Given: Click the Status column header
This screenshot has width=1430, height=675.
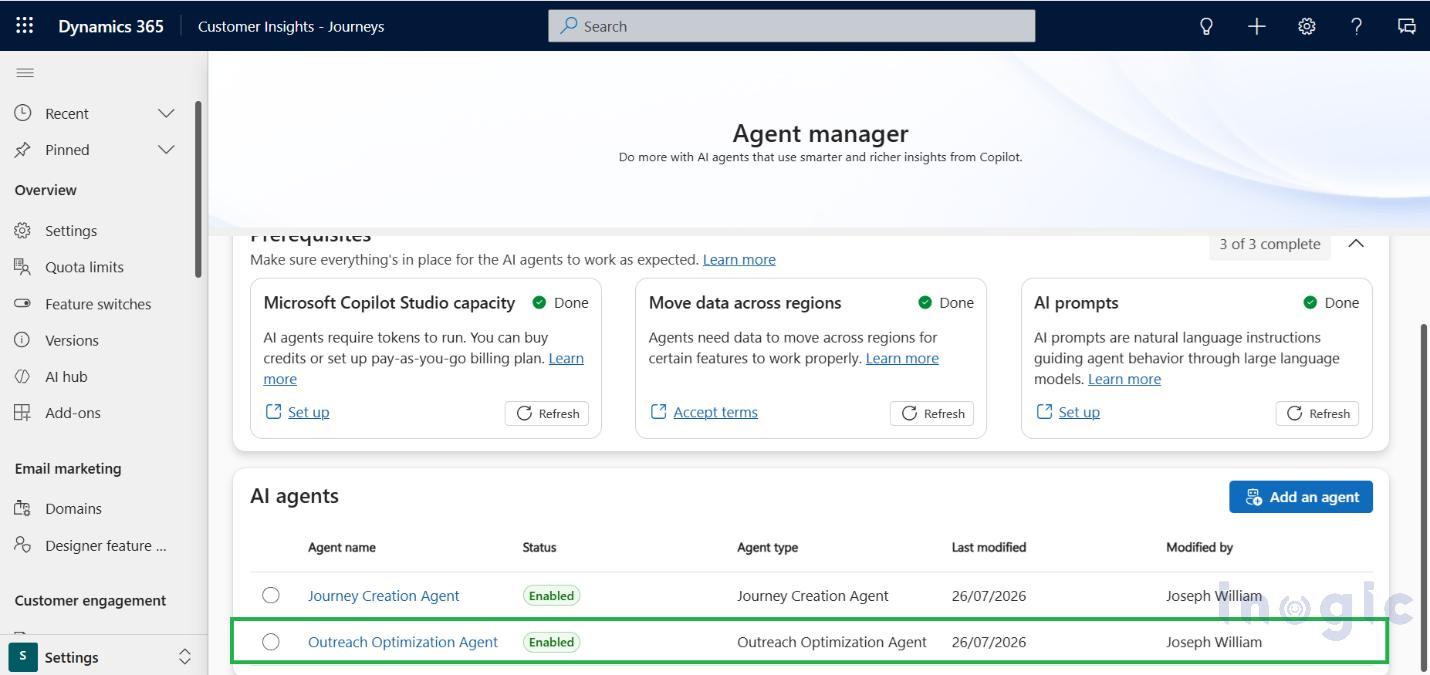Looking at the screenshot, I should coord(539,547).
